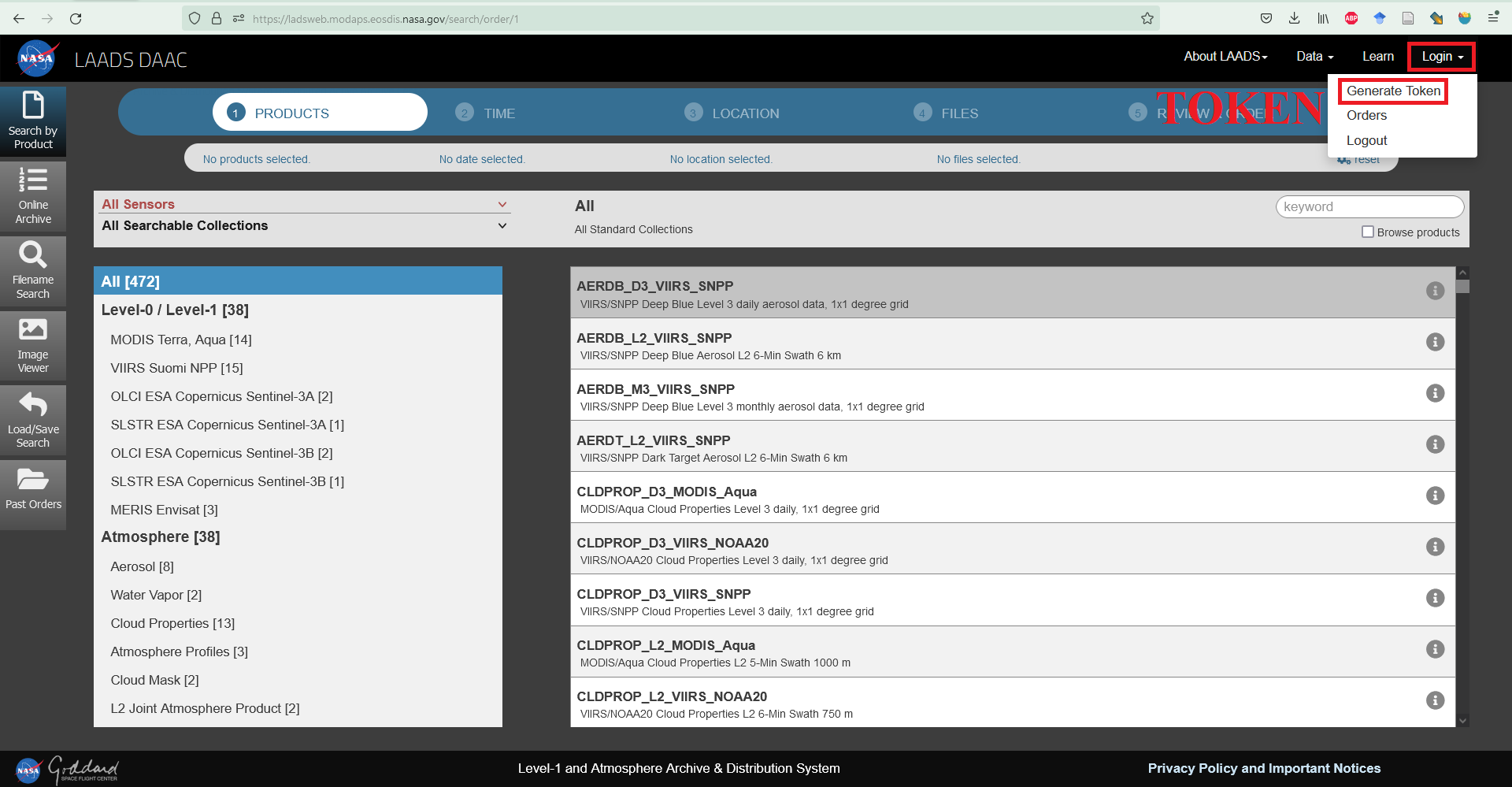Viewport: 1512px width, 787px height.
Task: Show info for CLDPROP_L2_VIIRS_NOAA20
Action: pos(1435,700)
